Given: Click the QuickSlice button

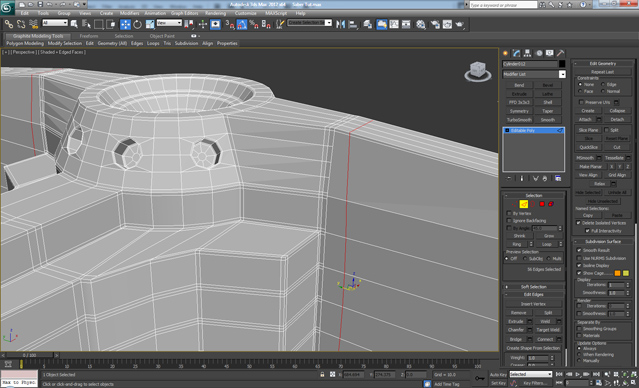Looking at the screenshot, I should [588, 147].
